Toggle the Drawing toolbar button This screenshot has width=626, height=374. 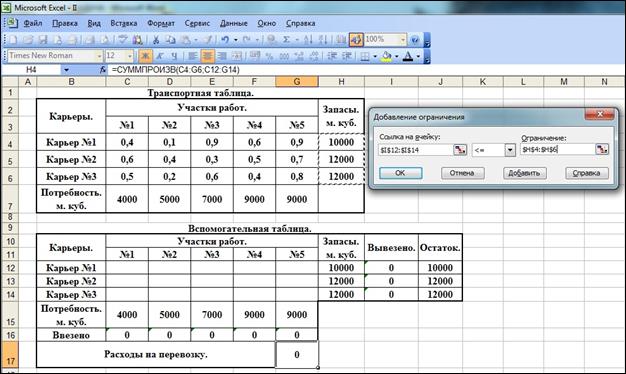pyautogui.click(x=357, y=40)
